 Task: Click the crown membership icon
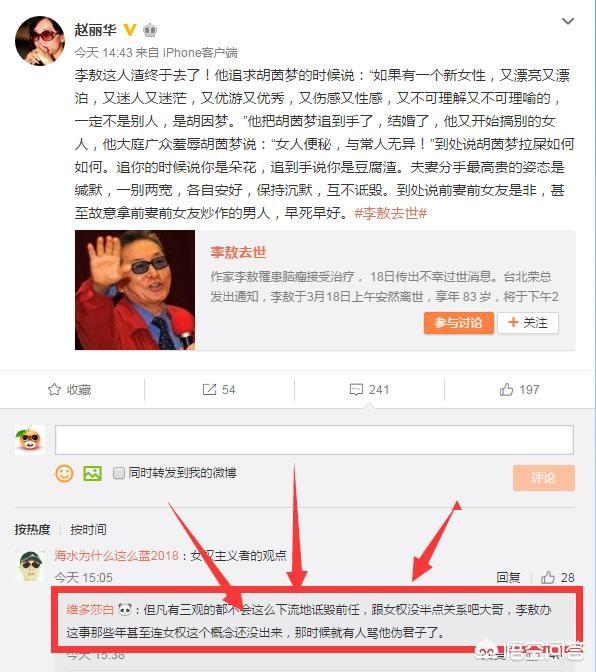coord(150,30)
